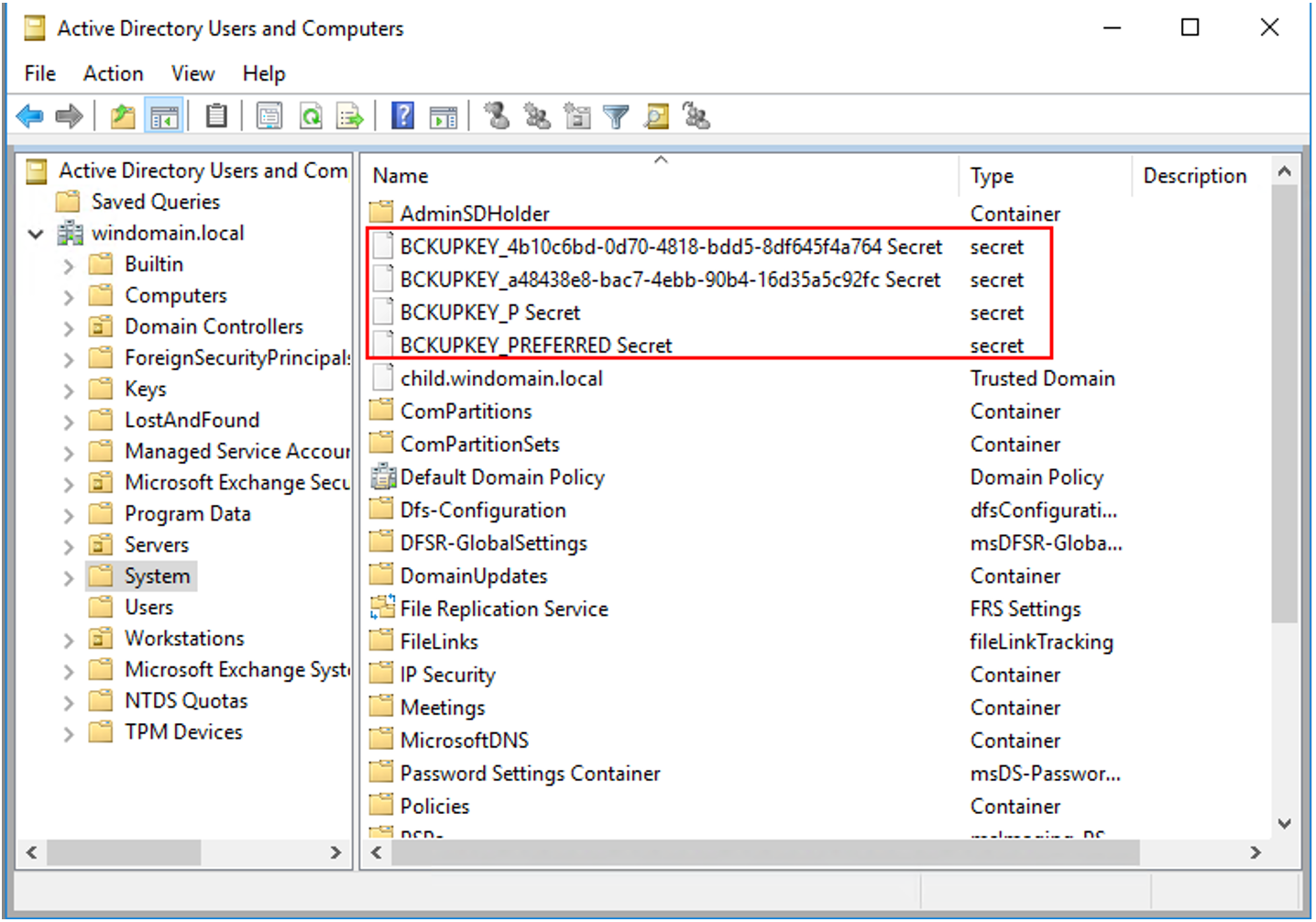This screenshot has height=922, width=1316.
Task: Create a new group with two-people icon
Action: (537, 116)
